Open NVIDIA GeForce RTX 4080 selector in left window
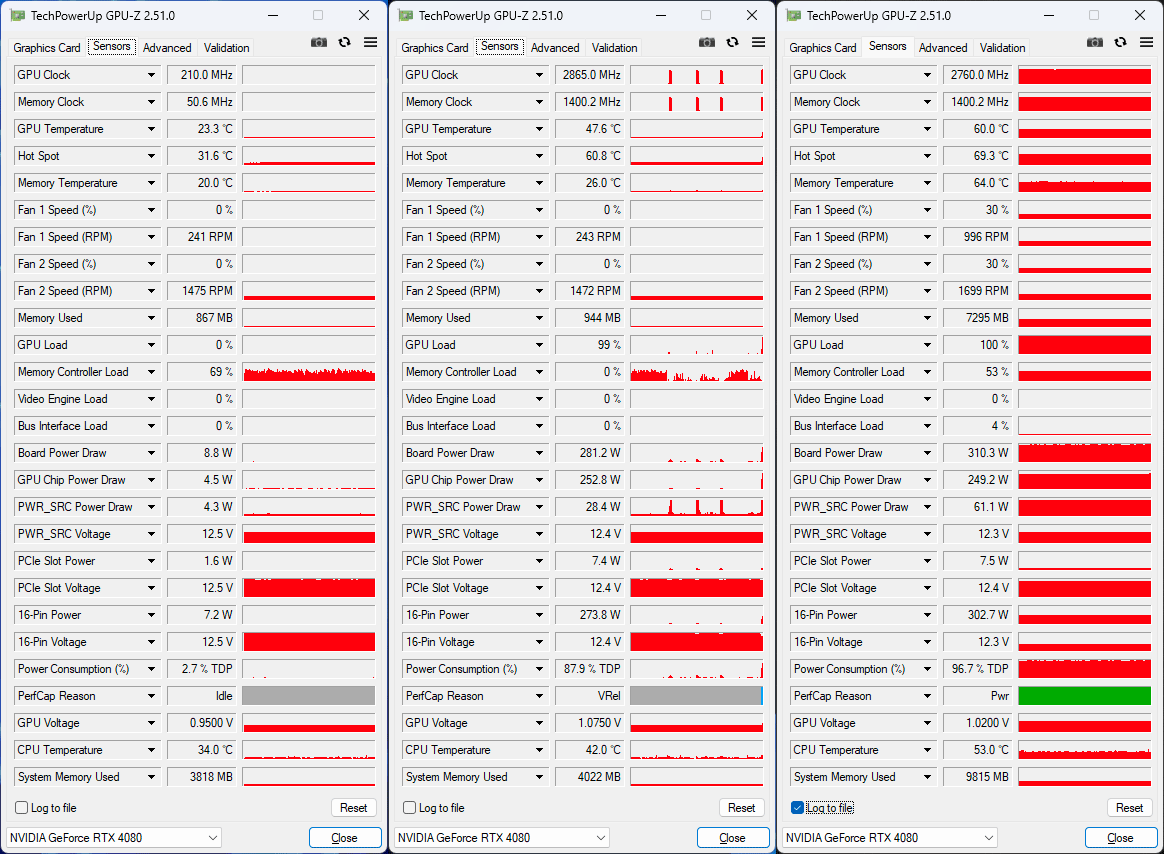This screenshot has height=854, width=1164. tap(114, 838)
